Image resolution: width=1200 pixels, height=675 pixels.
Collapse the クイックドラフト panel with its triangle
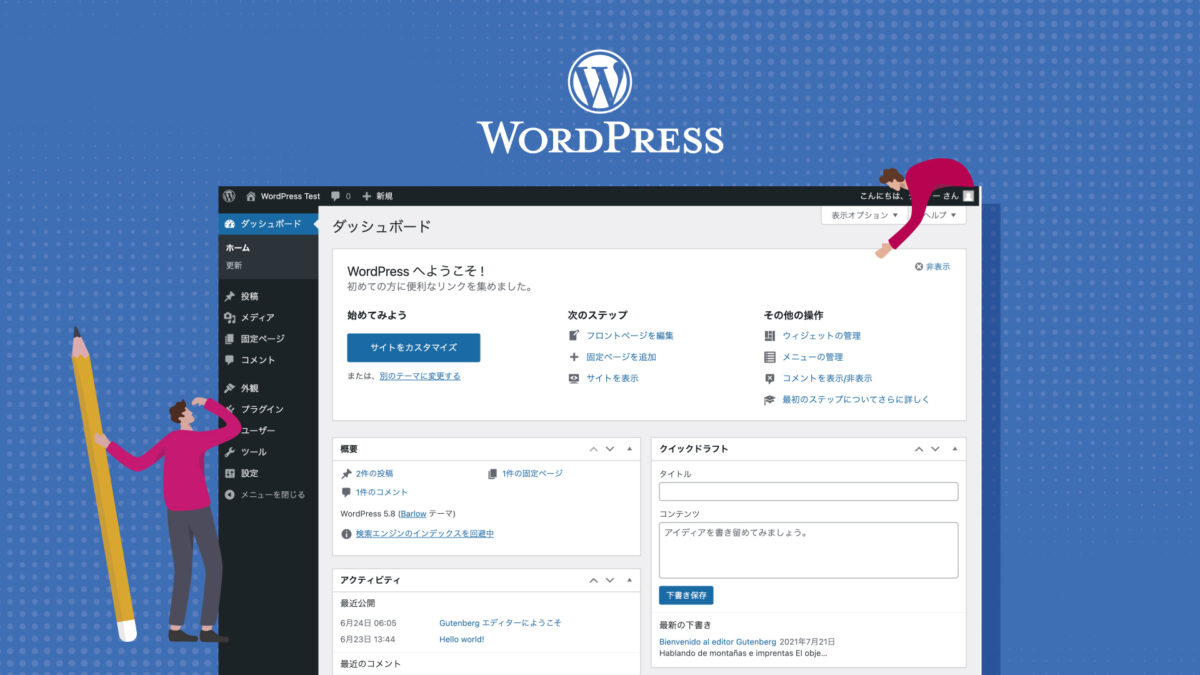click(954, 449)
